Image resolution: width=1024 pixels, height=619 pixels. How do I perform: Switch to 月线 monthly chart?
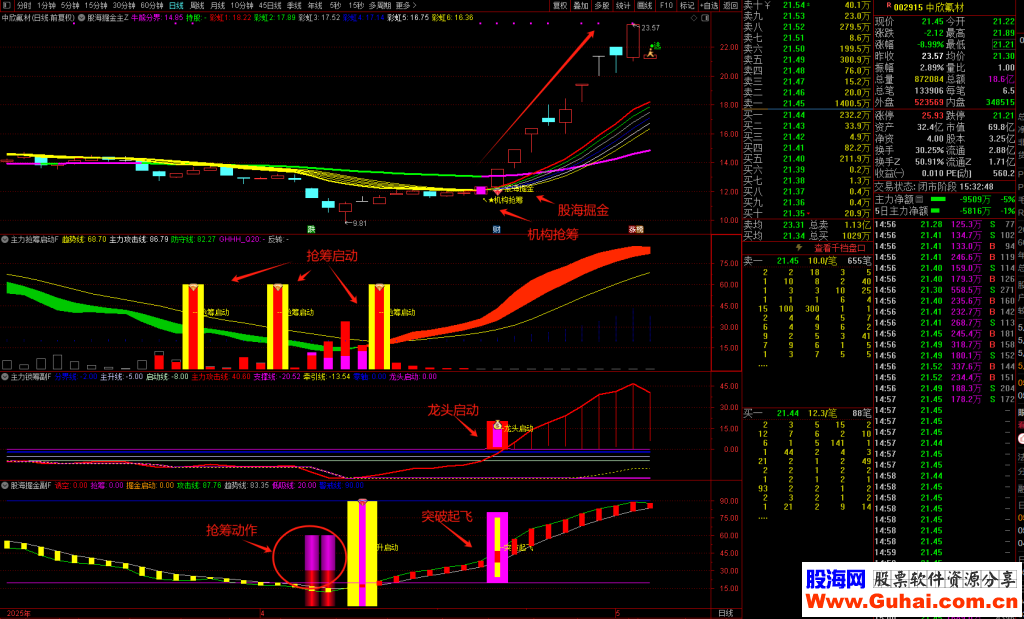[x=217, y=5]
